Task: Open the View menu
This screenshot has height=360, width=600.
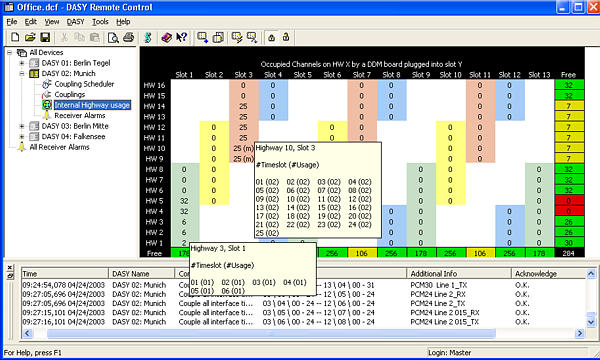Action: point(52,22)
